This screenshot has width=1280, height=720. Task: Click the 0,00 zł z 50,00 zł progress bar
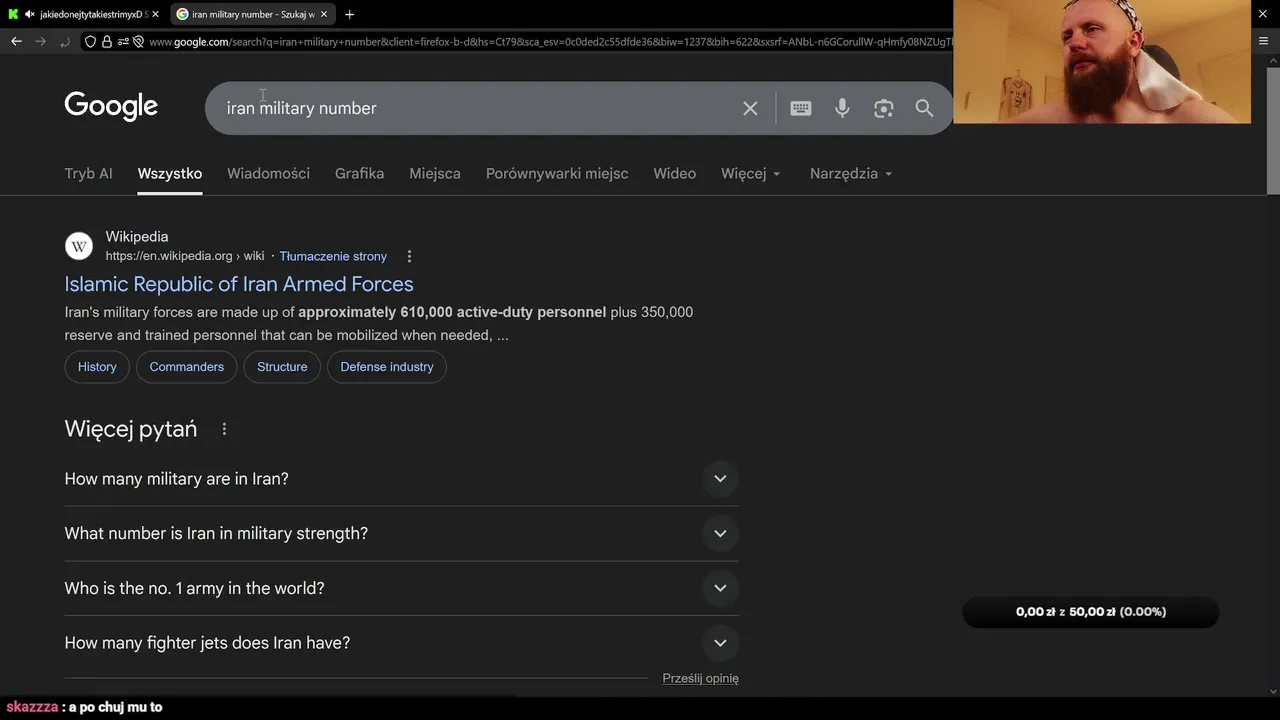(x=1091, y=612)
